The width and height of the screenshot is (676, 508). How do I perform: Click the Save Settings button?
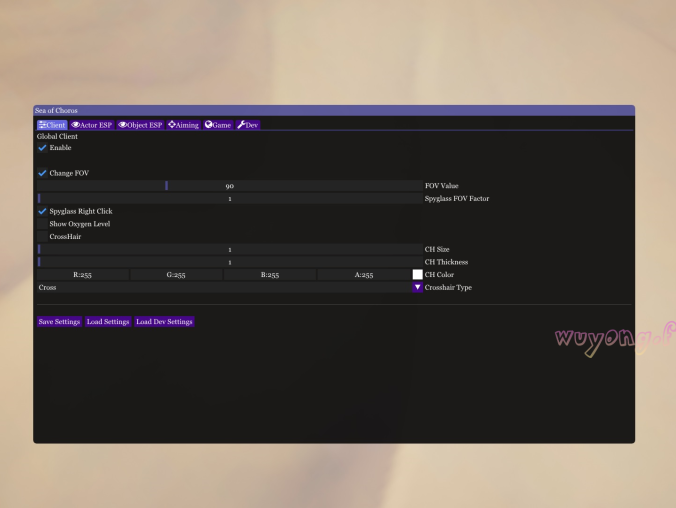tap(59, 322)
